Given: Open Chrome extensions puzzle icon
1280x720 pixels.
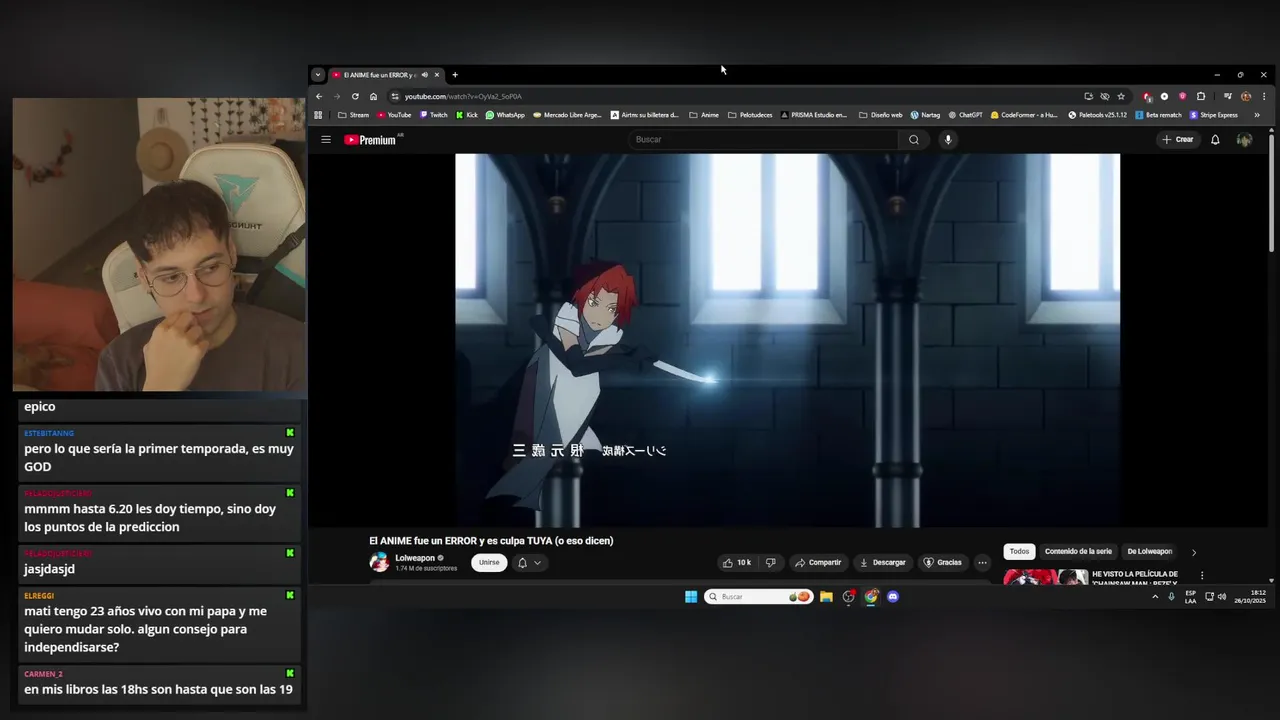Looking at the screenshot, I should (1201, 97).
